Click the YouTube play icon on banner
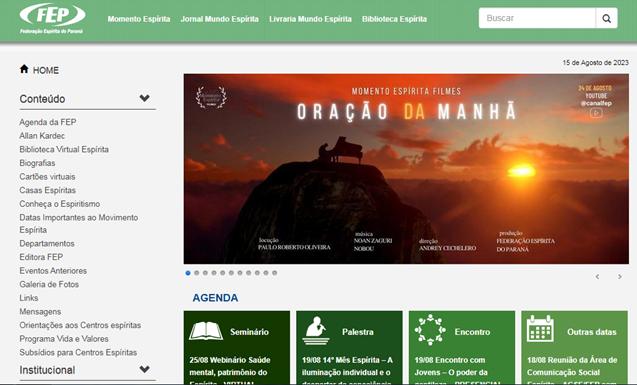Image resolution: width=637 pixels, height=385 pixels. (596, 113)
